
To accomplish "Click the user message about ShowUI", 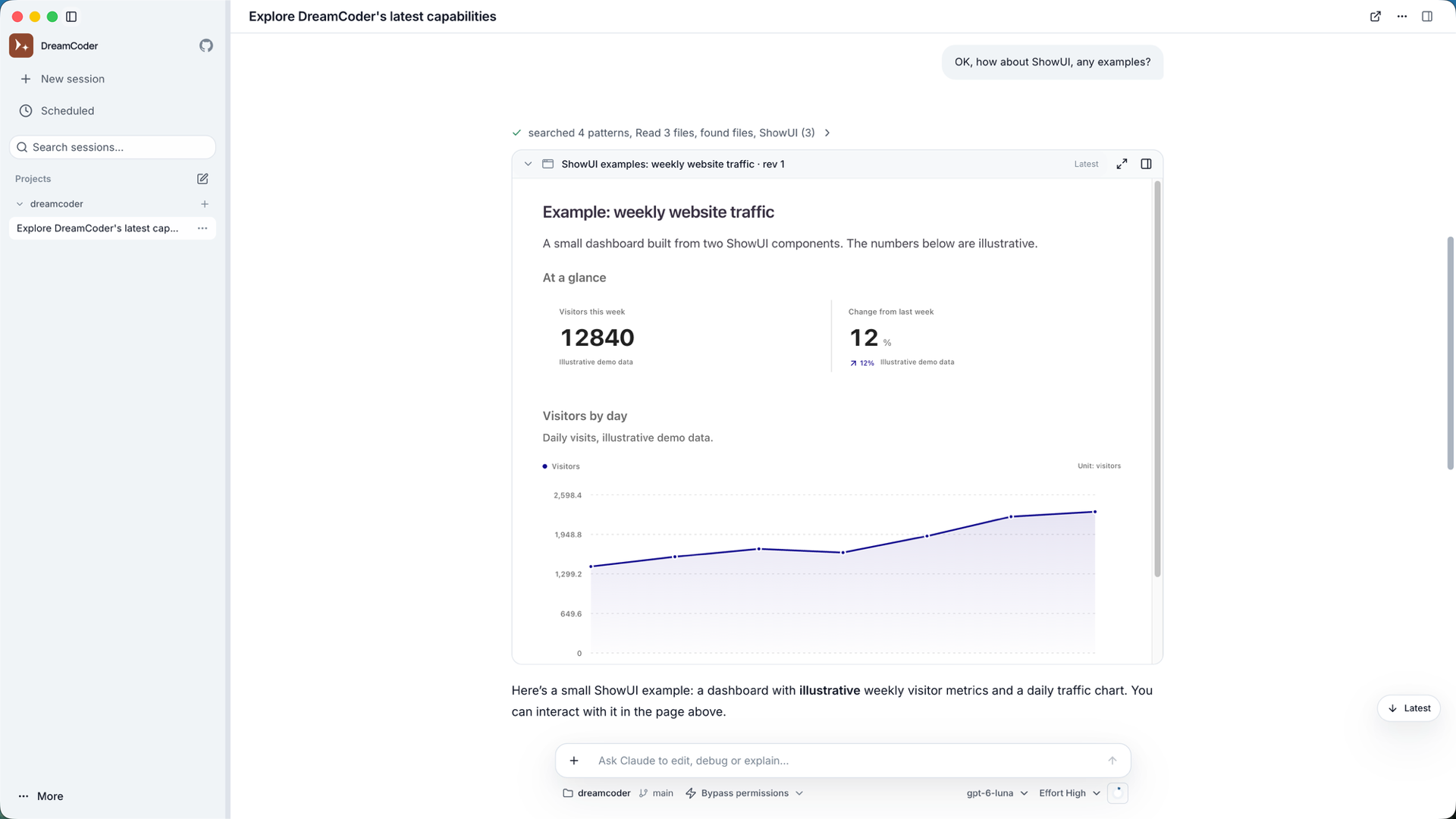I will tap(1053, 62).
